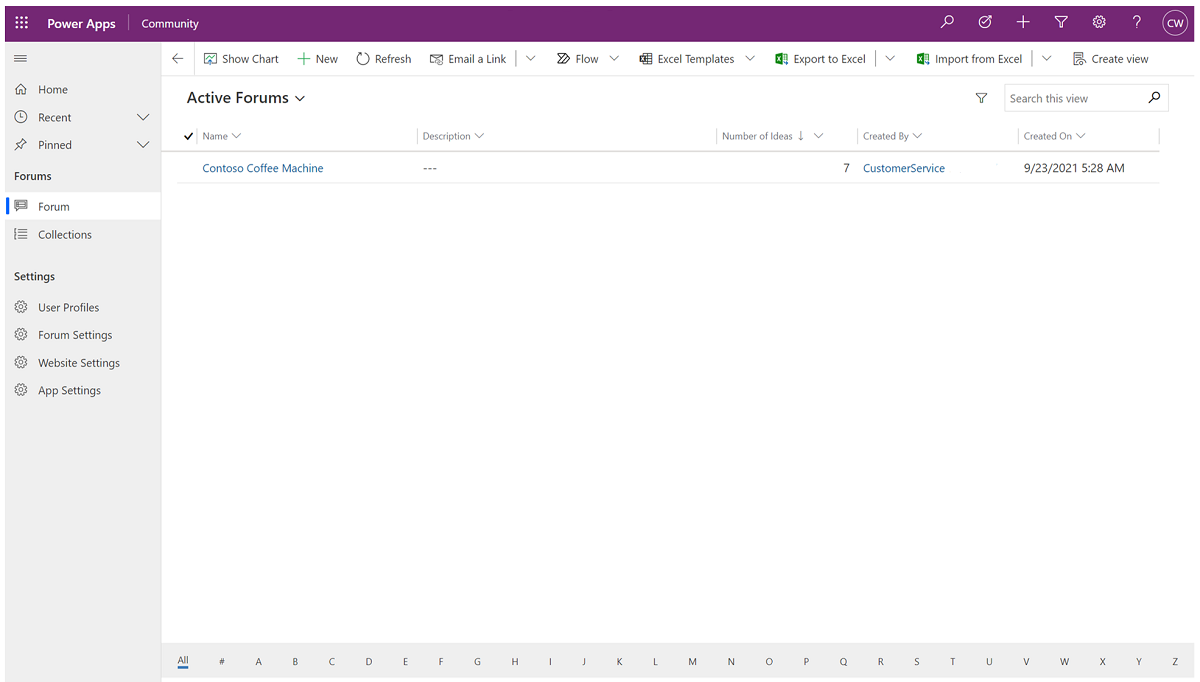1200x682 pixels.
Task: Open the Name column header menu
Action: tap(222, 136)
